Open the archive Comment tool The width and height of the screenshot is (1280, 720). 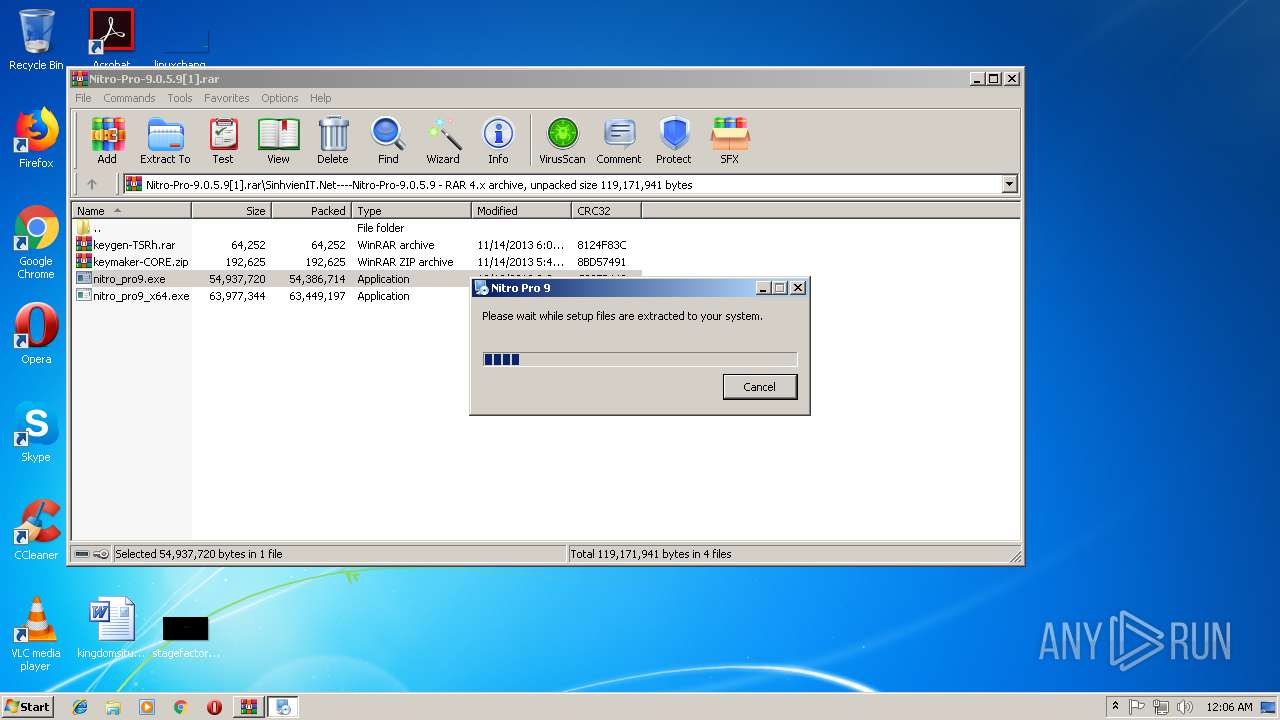tap(619, 141)
